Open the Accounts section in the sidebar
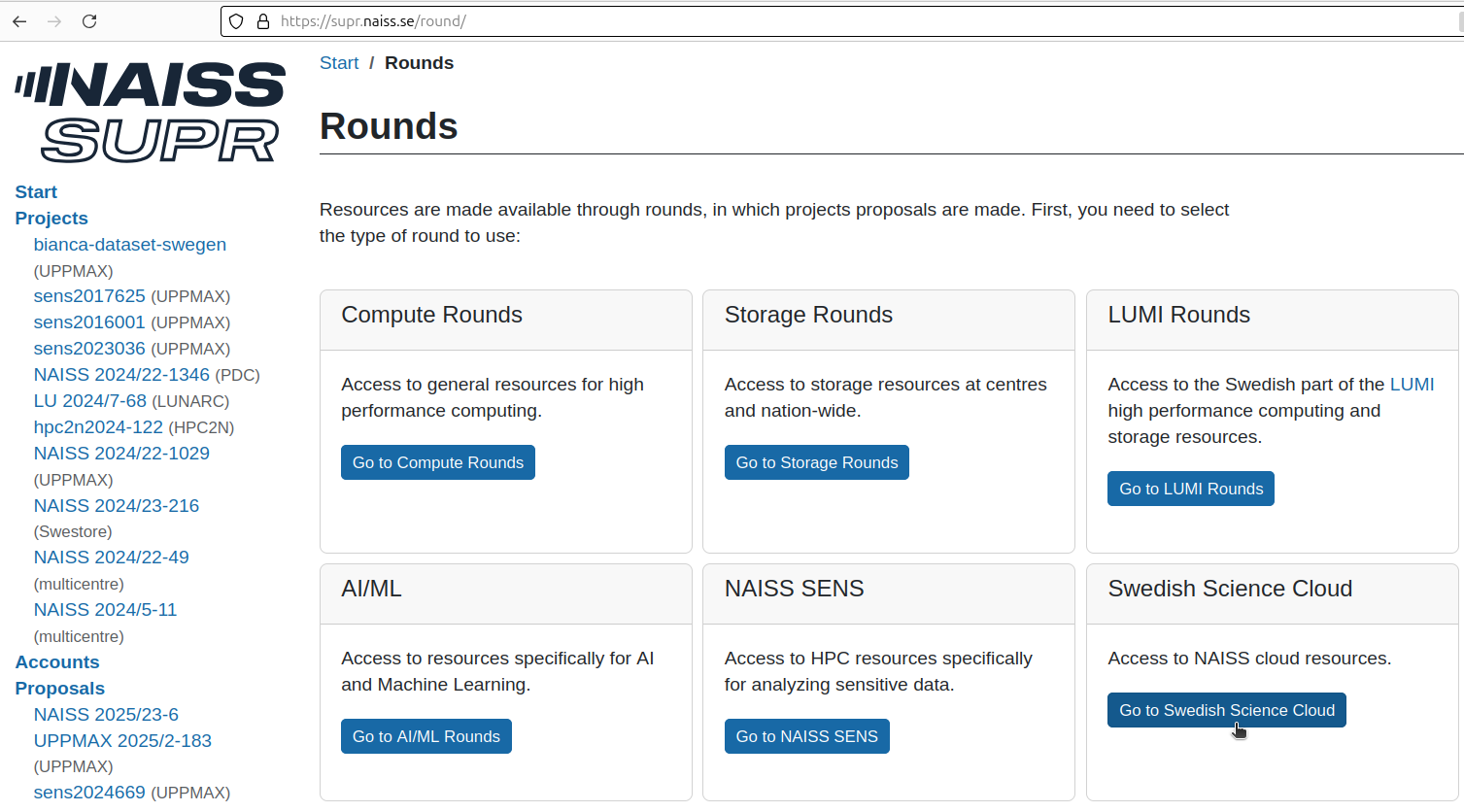1464x812 pixels. point(56,661)
